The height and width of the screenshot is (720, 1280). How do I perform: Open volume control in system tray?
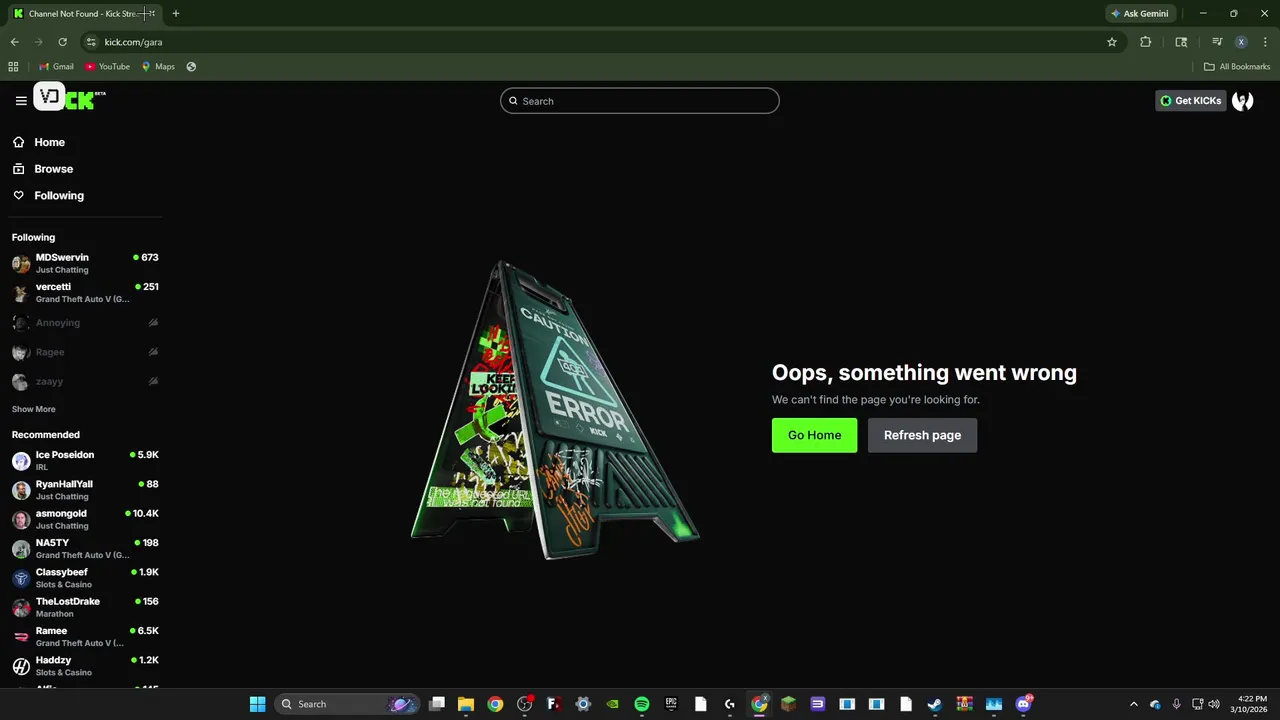1214,704
